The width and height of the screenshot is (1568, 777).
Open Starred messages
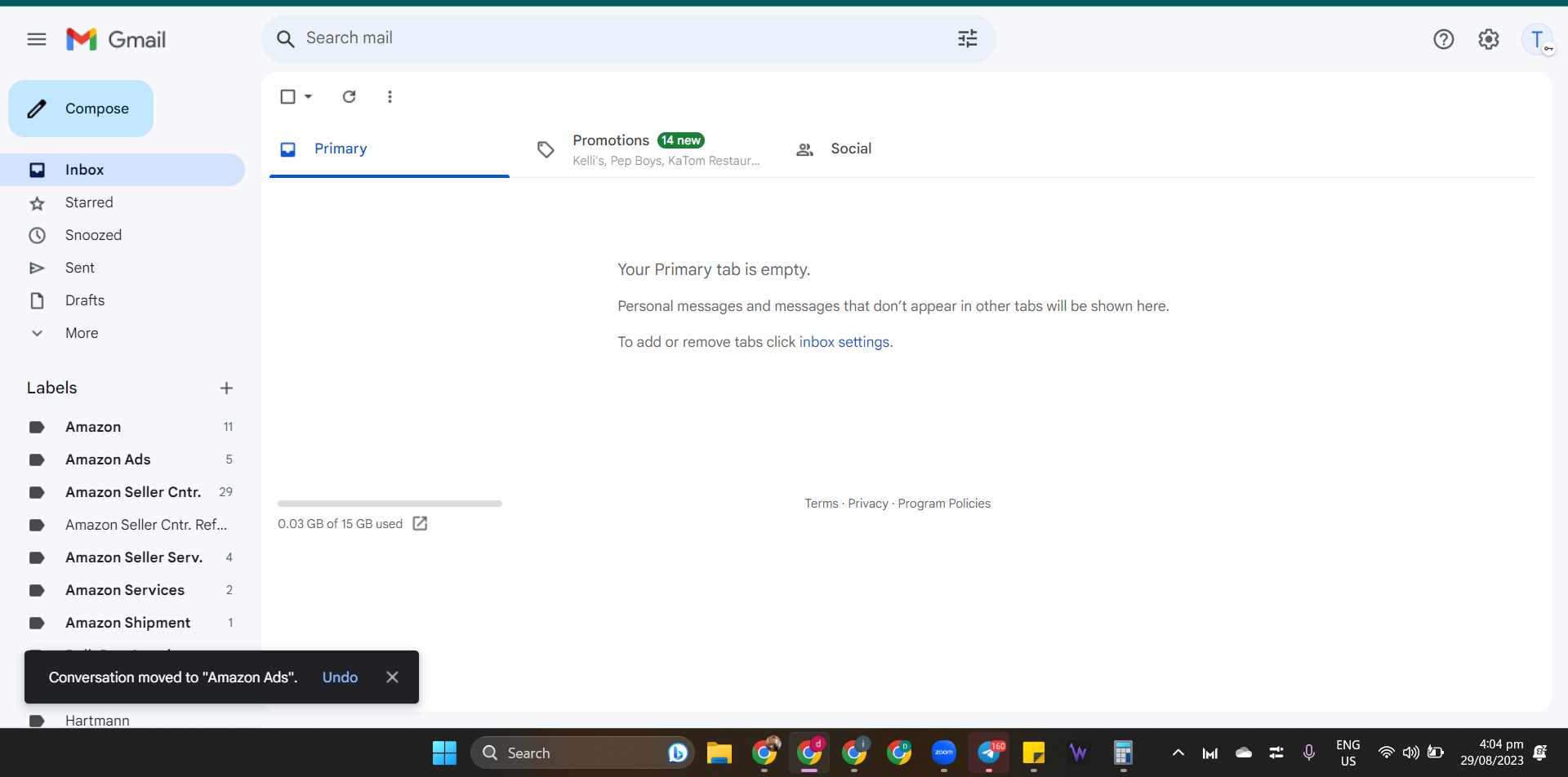[x=122, y=202]
